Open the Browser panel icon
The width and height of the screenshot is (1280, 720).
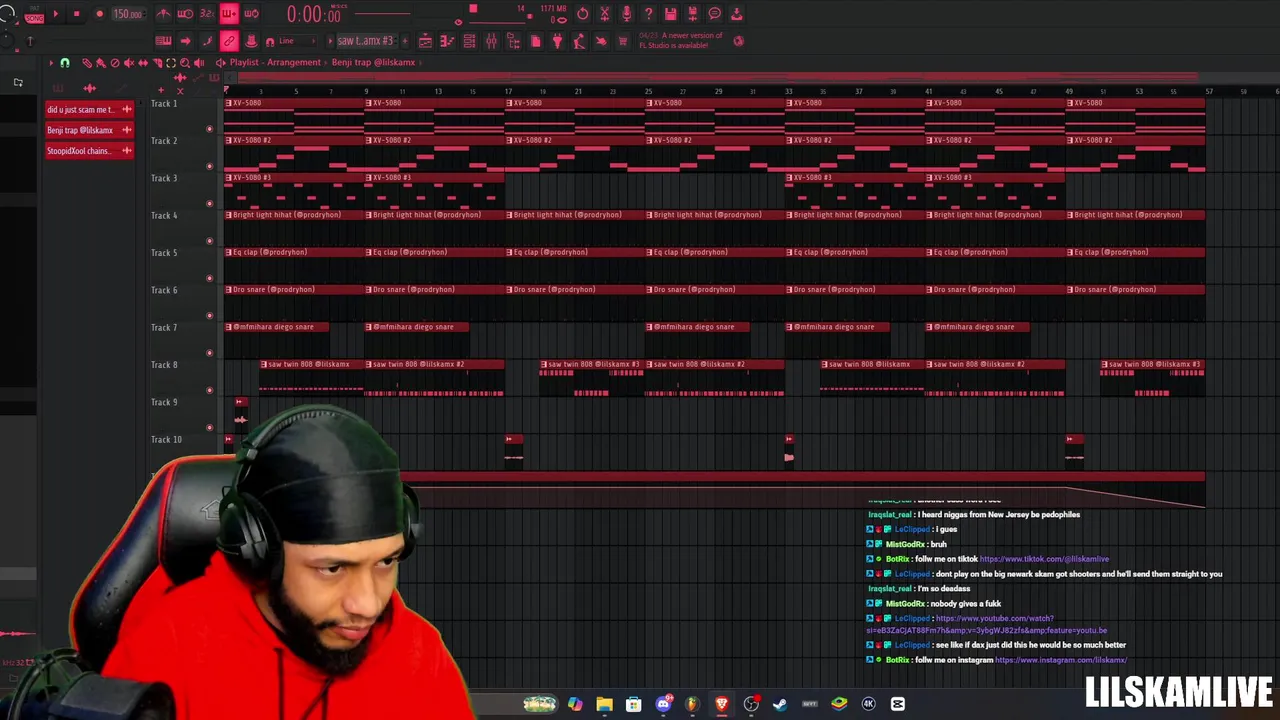513,41
